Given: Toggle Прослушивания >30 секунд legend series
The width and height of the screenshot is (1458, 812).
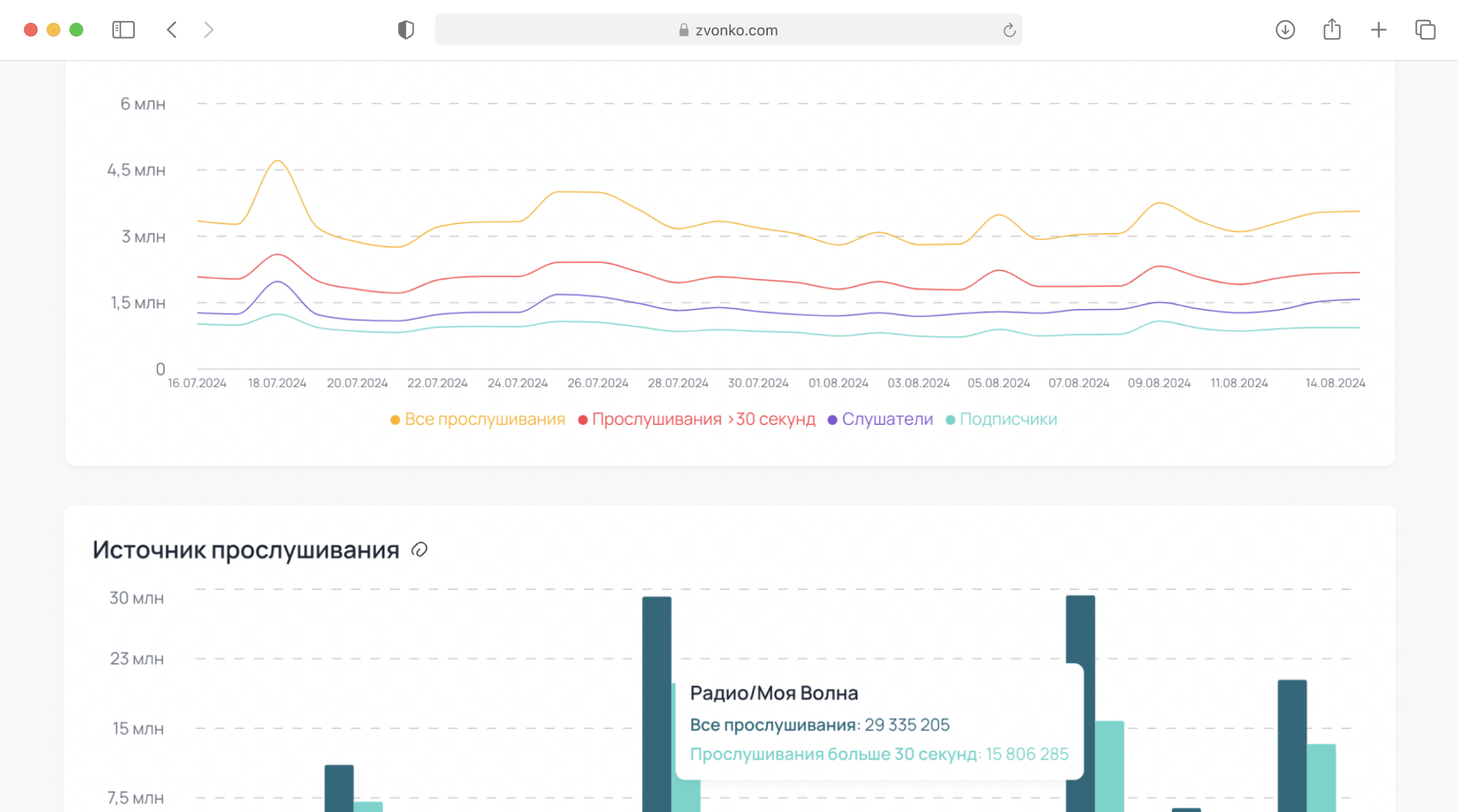Looking at the screenshot, I should point(703,419).
